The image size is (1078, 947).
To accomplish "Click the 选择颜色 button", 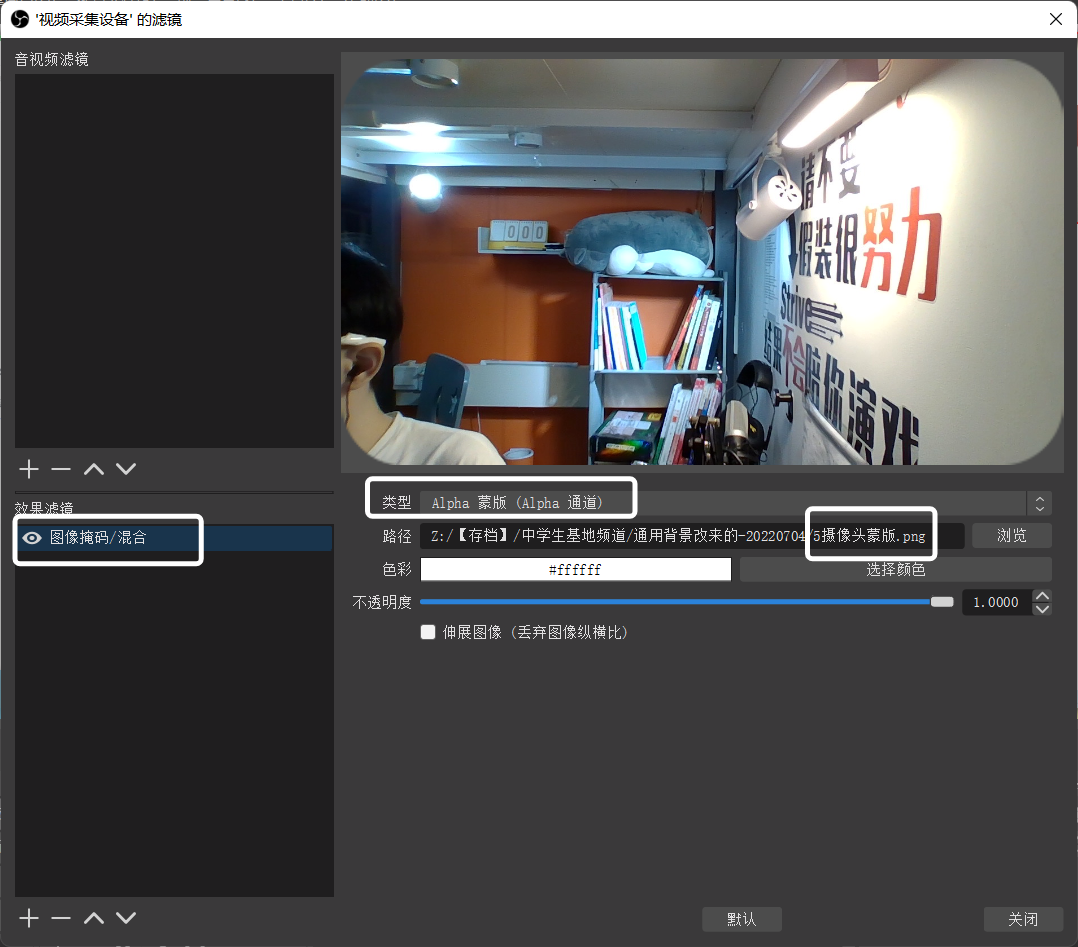I will pyautogui.click(x=895, y=570).
